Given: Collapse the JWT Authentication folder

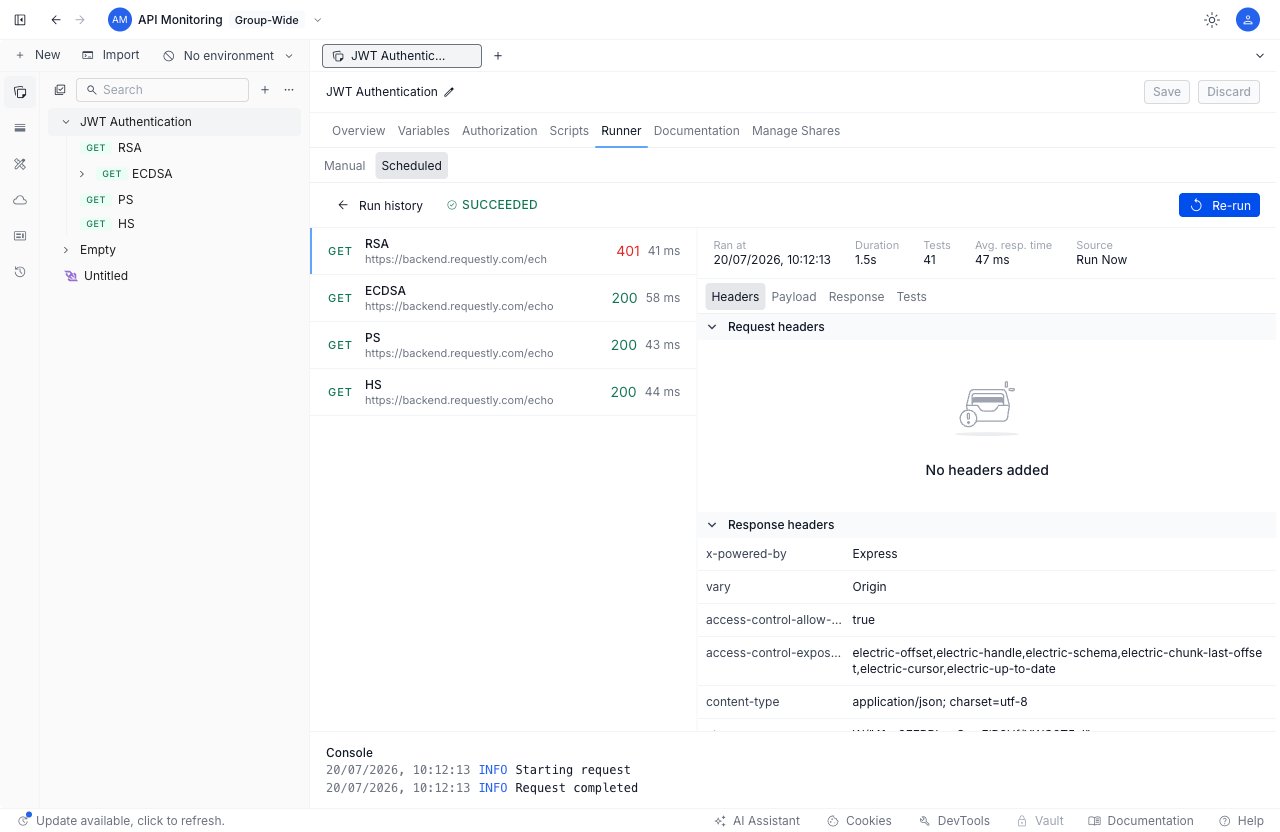Looking at the screenshot, I should pos(67,122).
